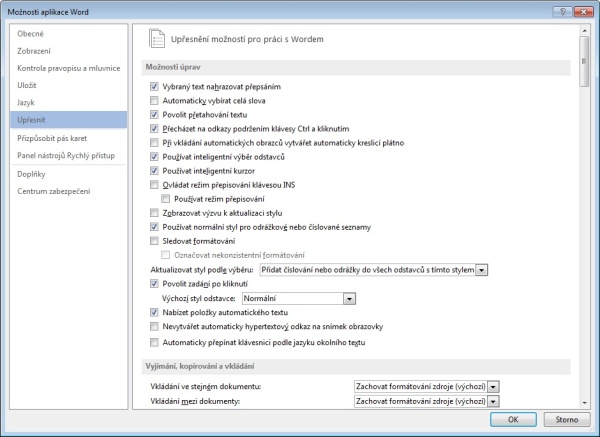Viewport: 600px width, 437px height.
Task: Click the scrollbar down arrow
Action: 584,403
